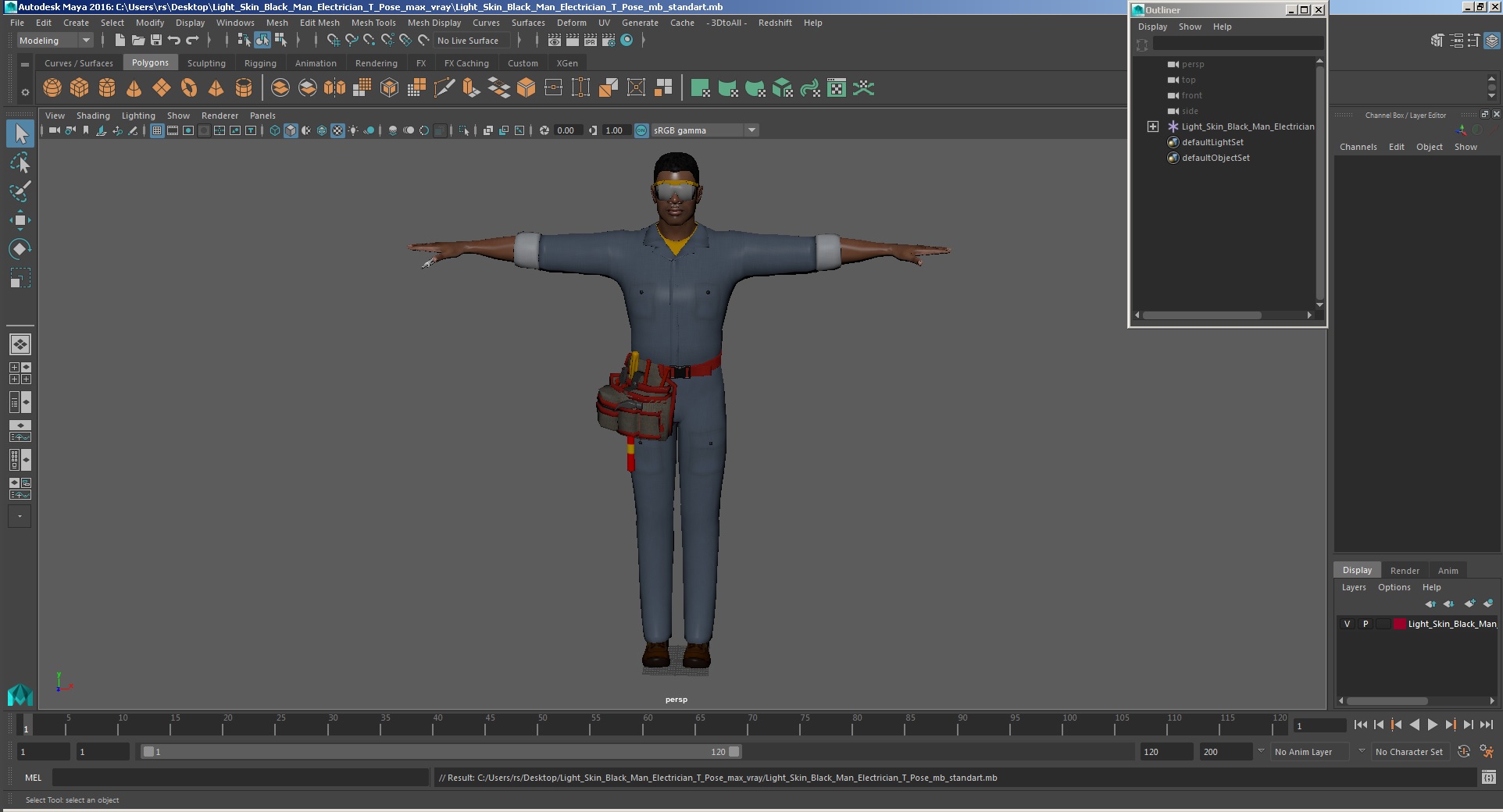Toggle layer visibility V box
This screenshot has width=1503, height=812.
(x=1347, y=624)
